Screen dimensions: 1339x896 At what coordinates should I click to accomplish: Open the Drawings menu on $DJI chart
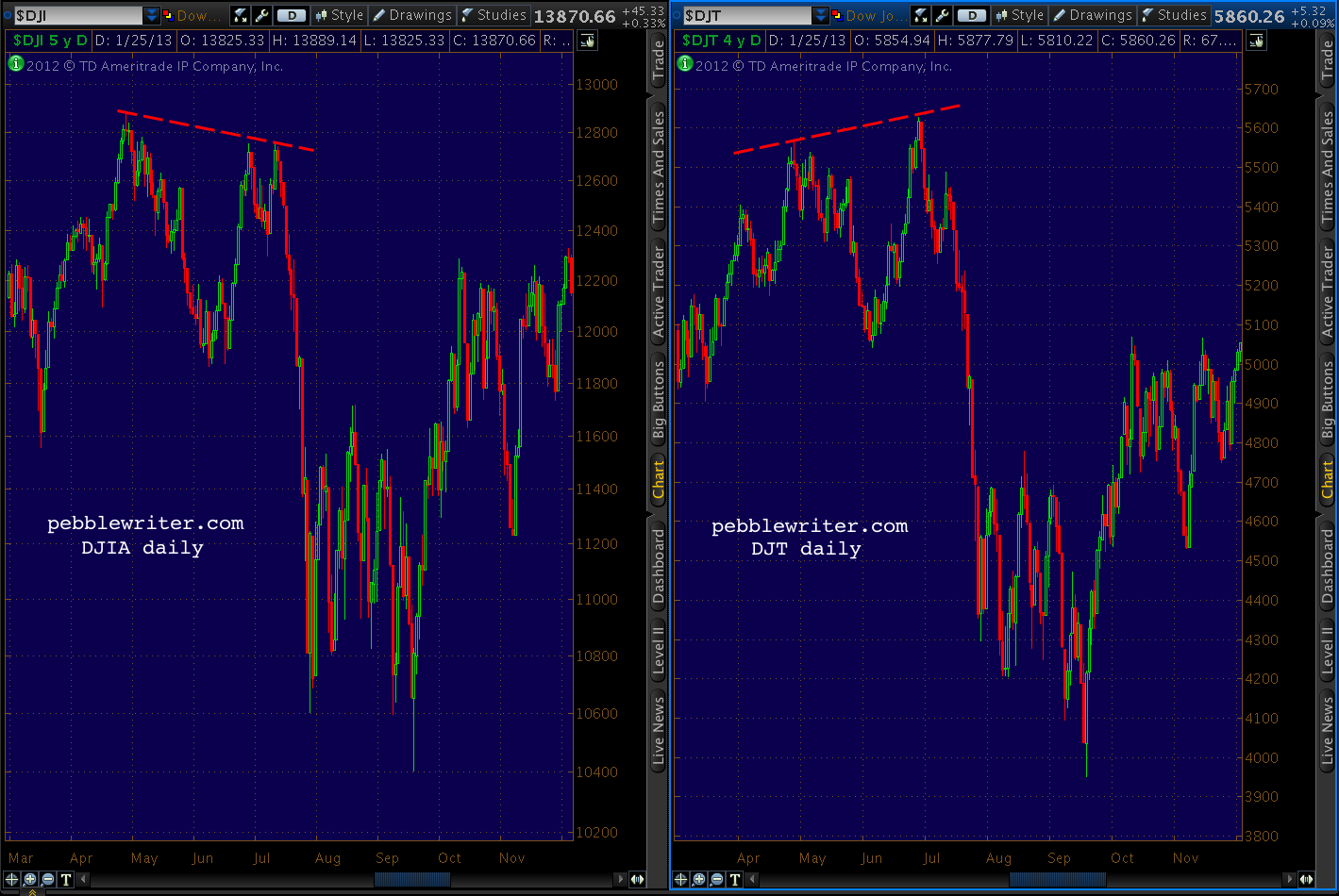tap(412, 15)
